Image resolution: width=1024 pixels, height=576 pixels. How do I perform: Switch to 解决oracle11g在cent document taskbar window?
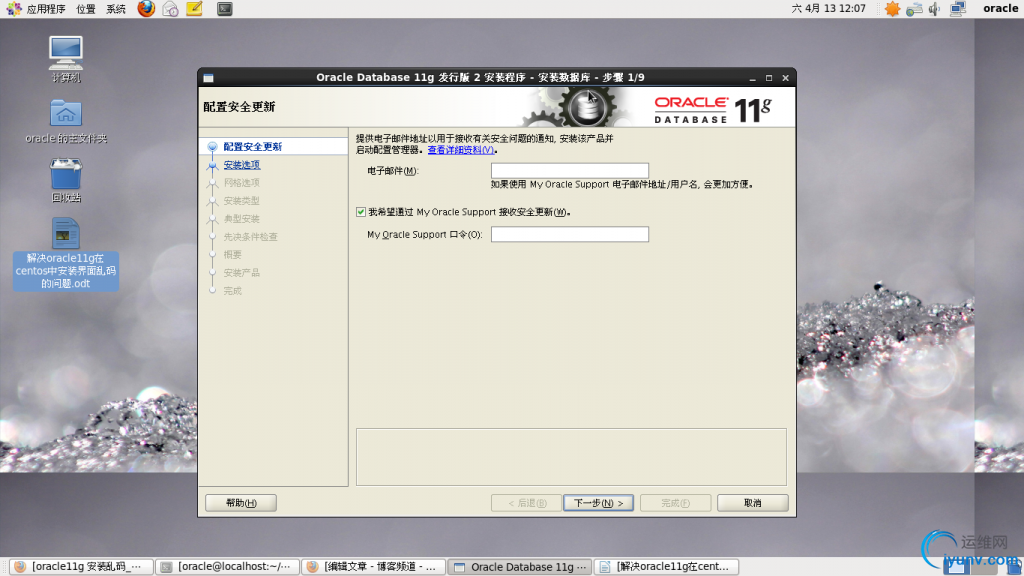(x=667, y=566)
